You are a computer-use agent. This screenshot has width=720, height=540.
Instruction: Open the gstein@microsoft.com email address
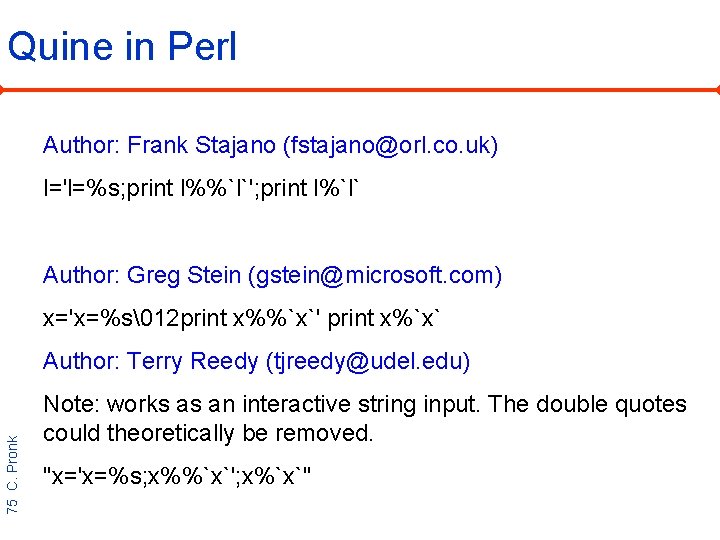coord(375,275)
